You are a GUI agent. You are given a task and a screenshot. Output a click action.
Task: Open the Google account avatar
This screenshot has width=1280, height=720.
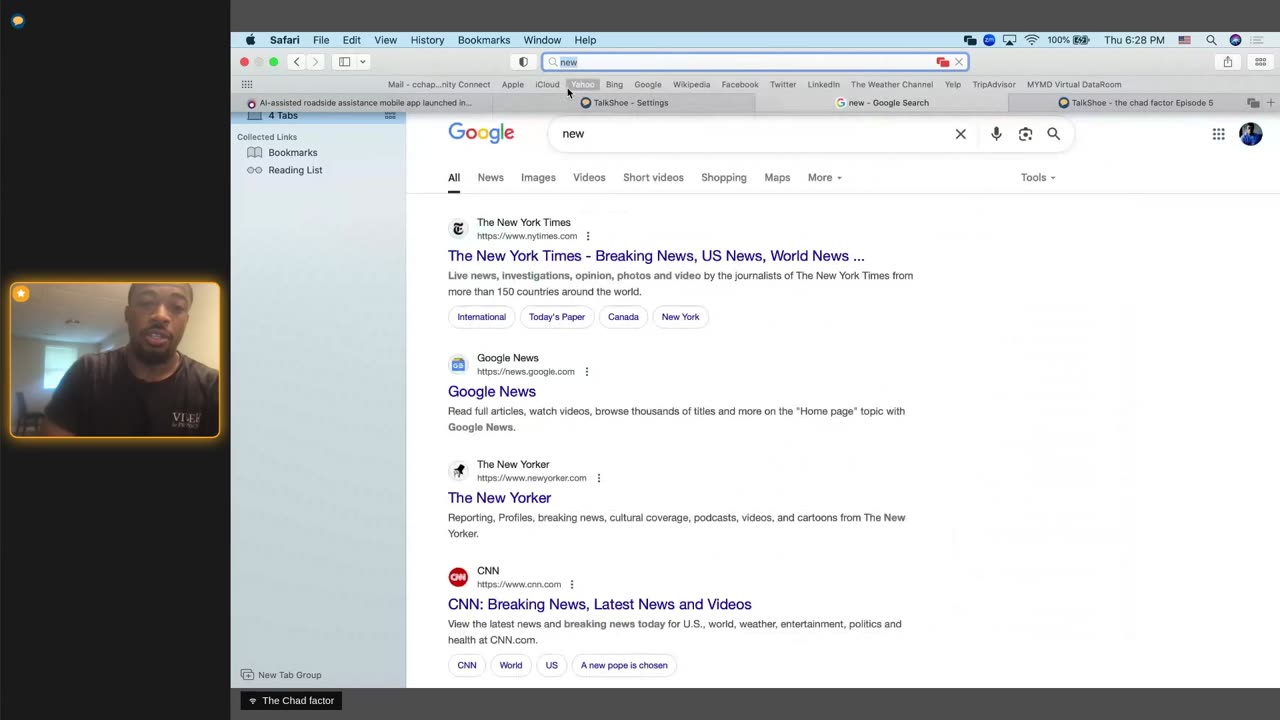[x=1250, y=134]
